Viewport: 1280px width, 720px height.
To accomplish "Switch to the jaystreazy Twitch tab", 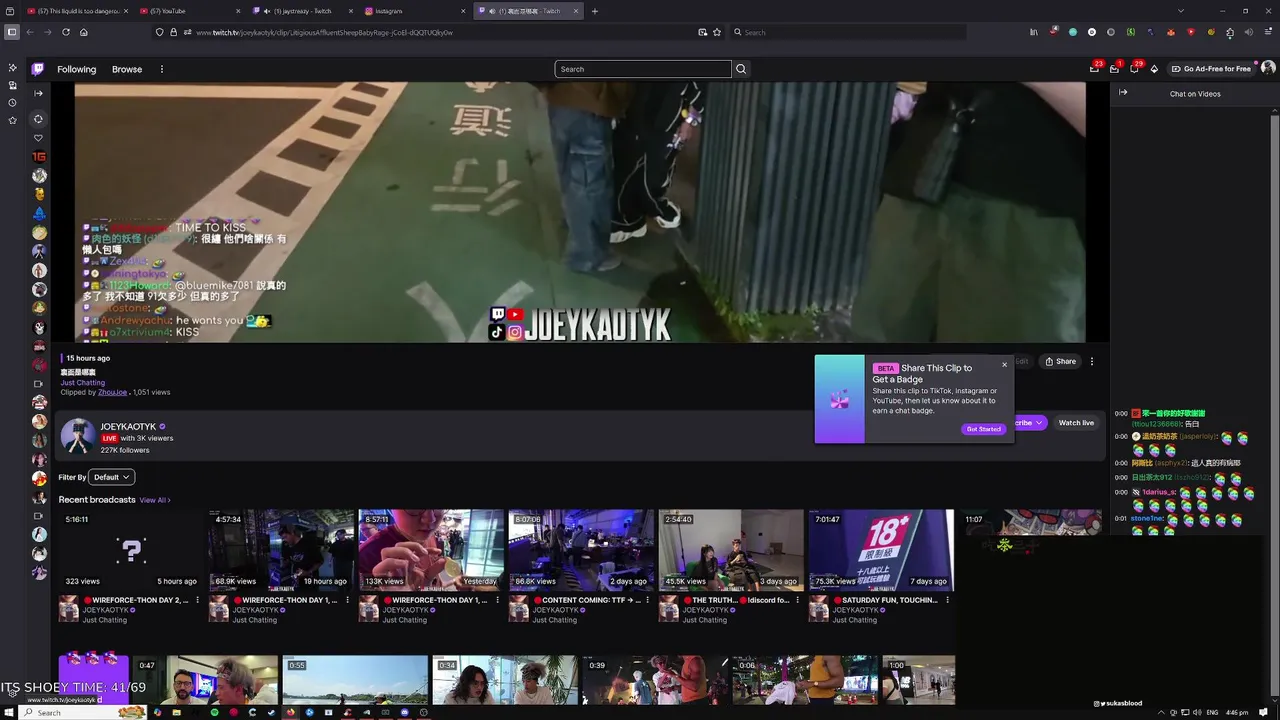I will (x=302, y=11).
